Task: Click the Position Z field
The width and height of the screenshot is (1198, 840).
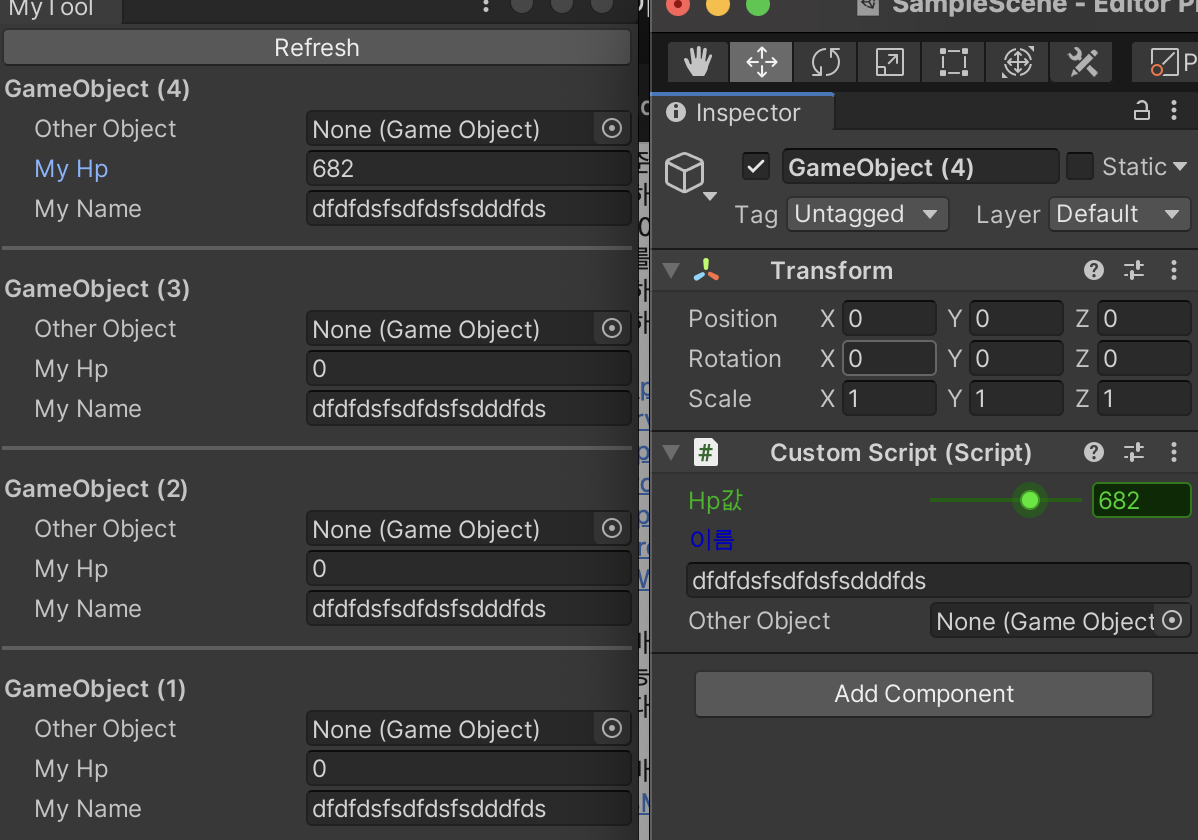Action: tap(1144, 318)
